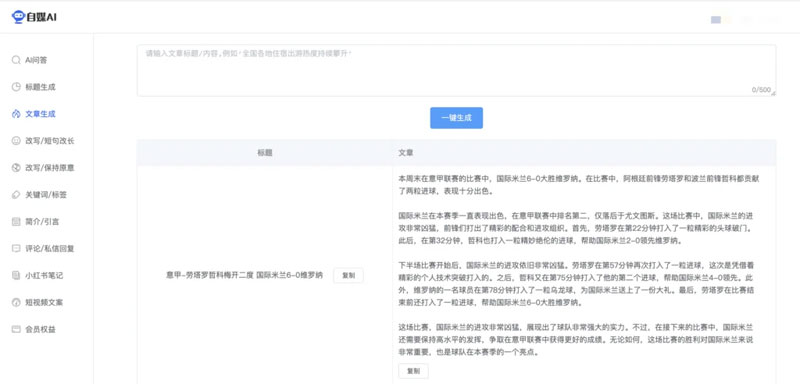
Task: Click the 标题生成 clock-style icon
Action: point(16,87)
